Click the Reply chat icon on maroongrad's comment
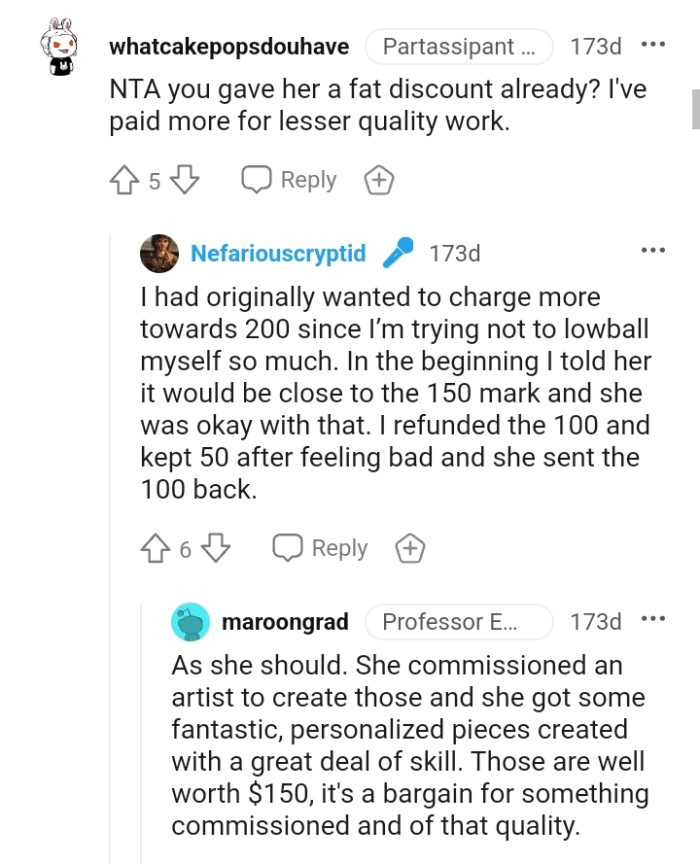This screenshot has height=864, width=700. coord(320,860)
